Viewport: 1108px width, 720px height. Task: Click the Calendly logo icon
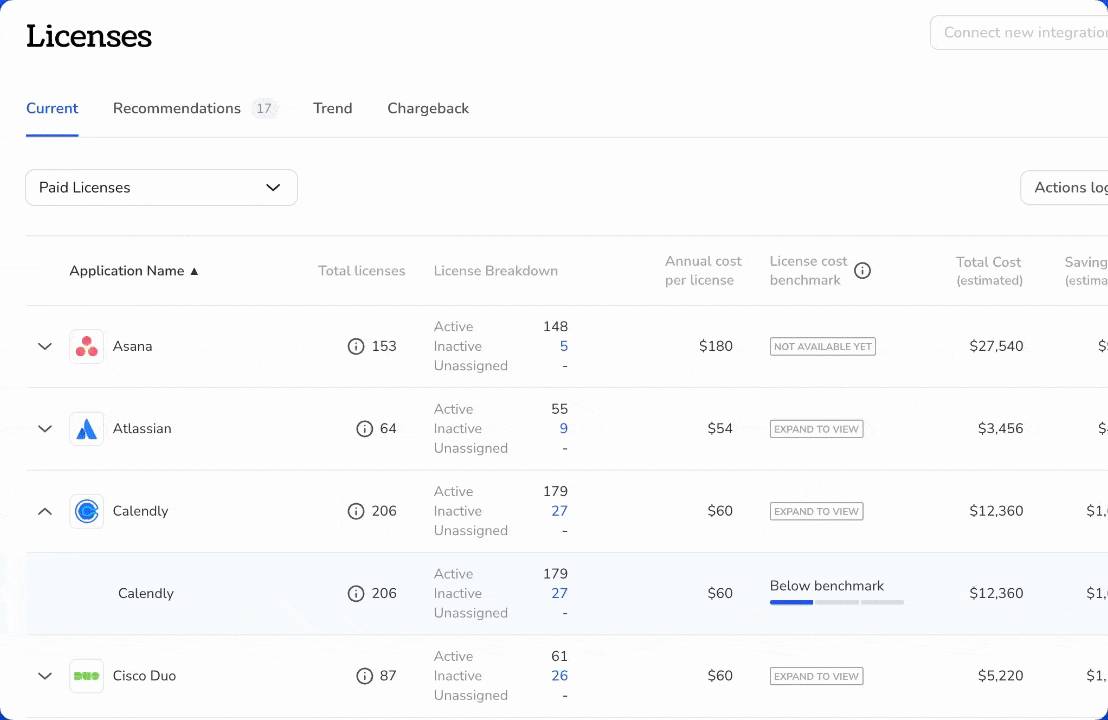tap(86, 511)
